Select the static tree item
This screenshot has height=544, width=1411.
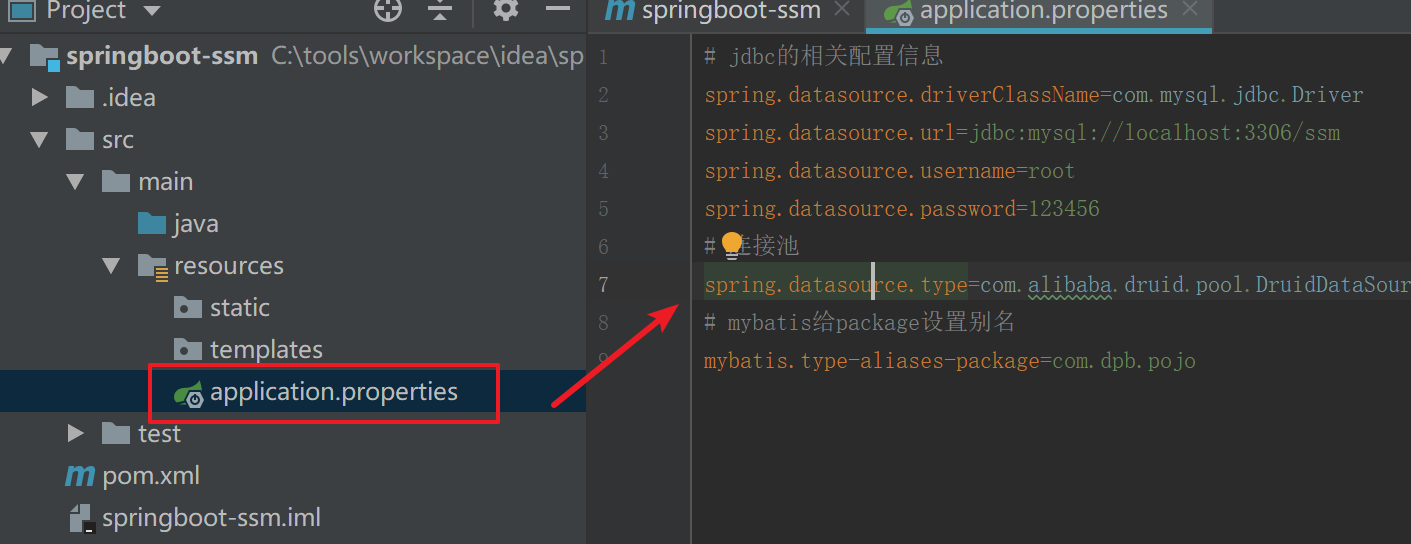click(x=240, y=307)
